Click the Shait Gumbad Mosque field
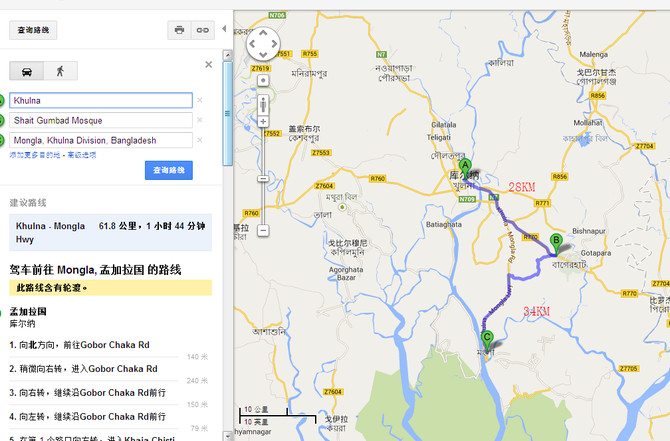 [x=101, y=121]
